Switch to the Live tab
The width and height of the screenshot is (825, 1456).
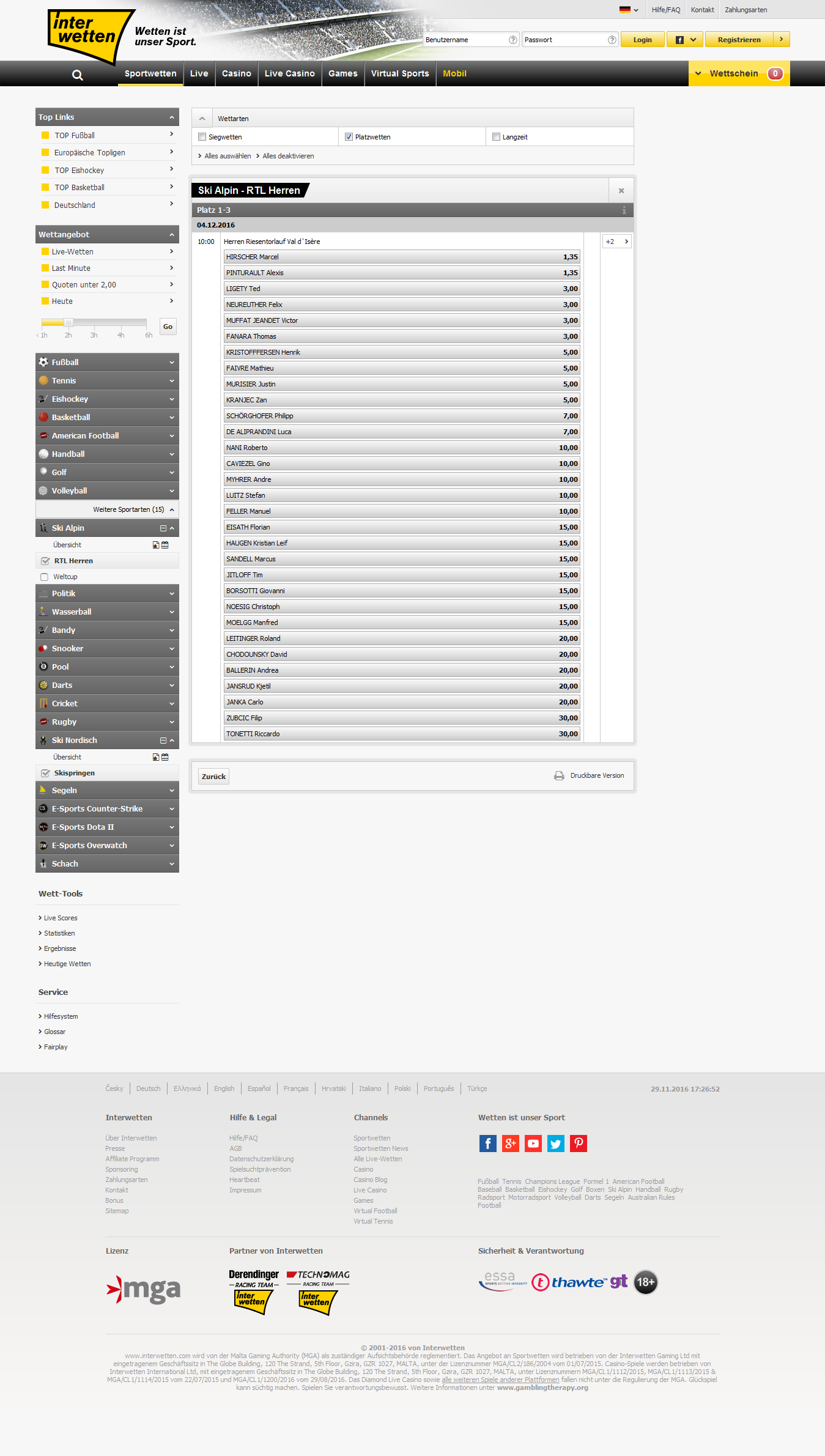199,73
